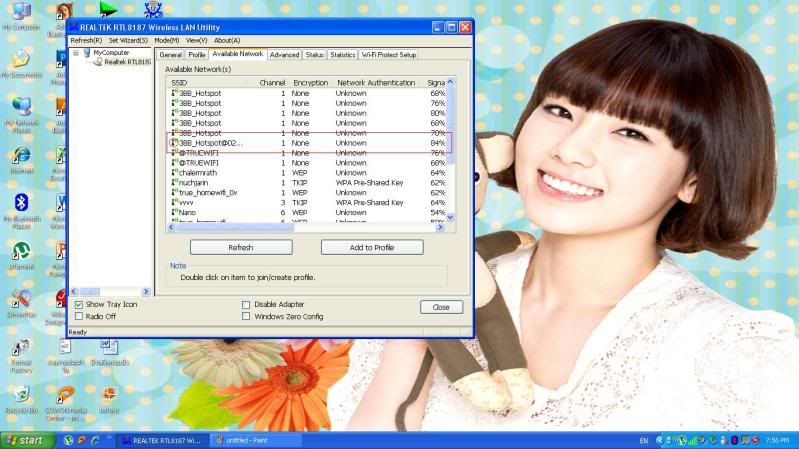Switch to the General tab
Viewport: 799px width, 449px height.
pyautogui.click(x=171, y=55)
